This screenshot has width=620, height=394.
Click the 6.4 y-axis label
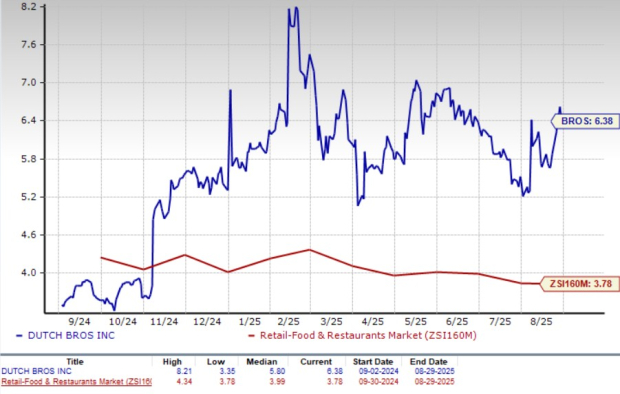(x=28, y=120)
